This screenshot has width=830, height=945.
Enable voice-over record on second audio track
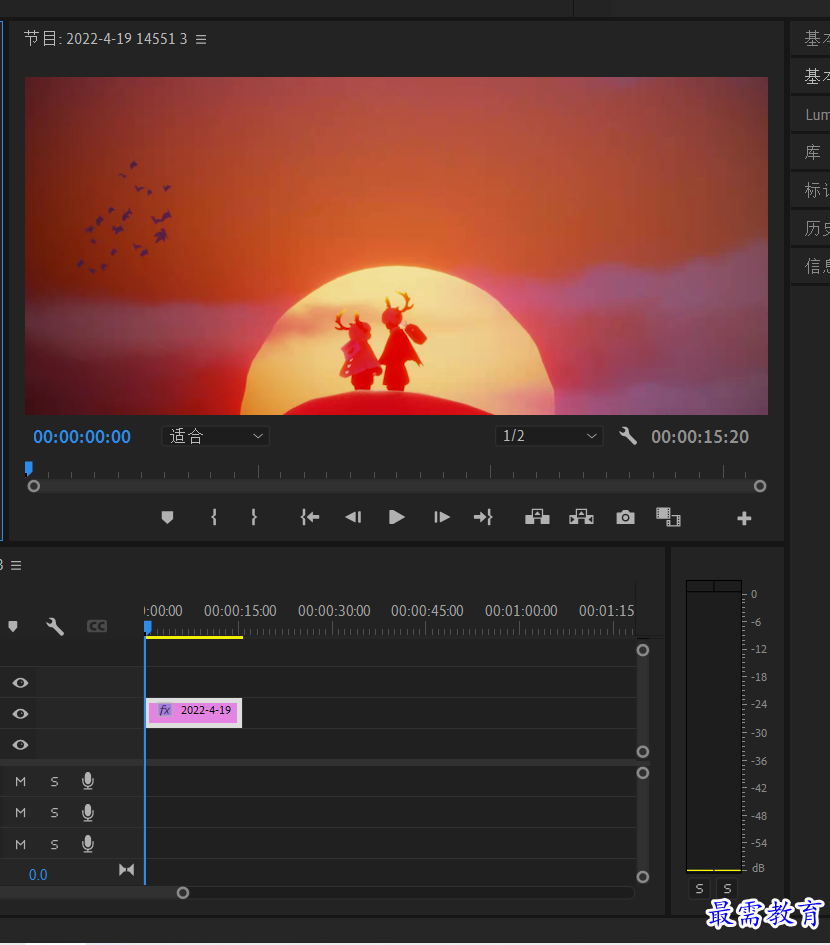point(88,812)
